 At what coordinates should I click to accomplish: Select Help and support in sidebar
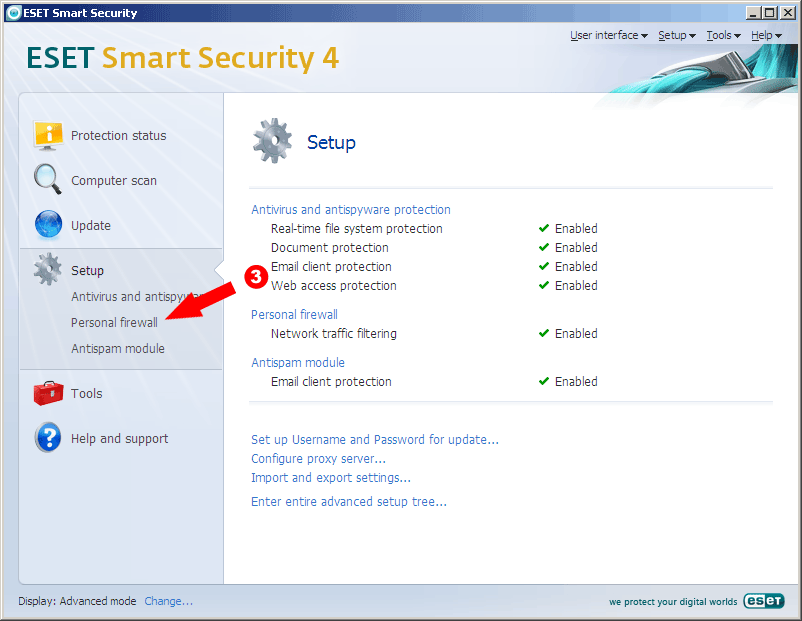coord(120,438)
